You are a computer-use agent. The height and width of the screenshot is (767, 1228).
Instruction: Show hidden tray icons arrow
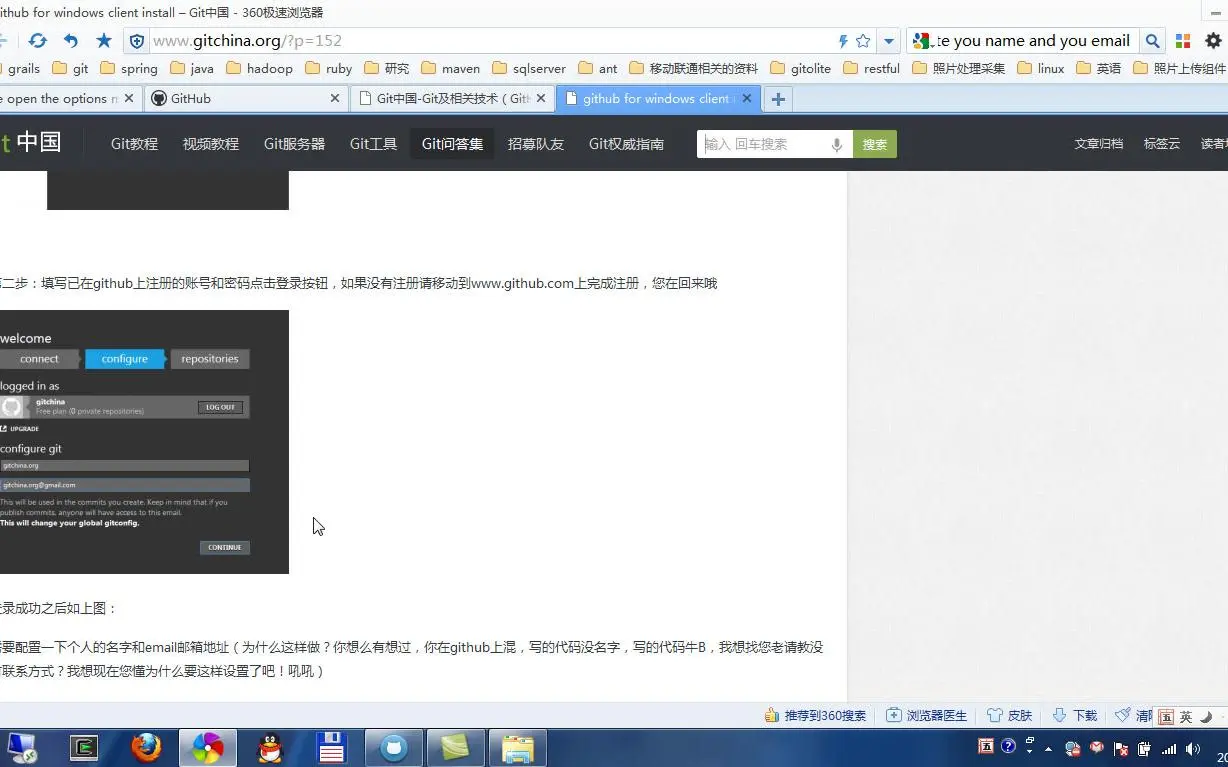(1048, 748)
